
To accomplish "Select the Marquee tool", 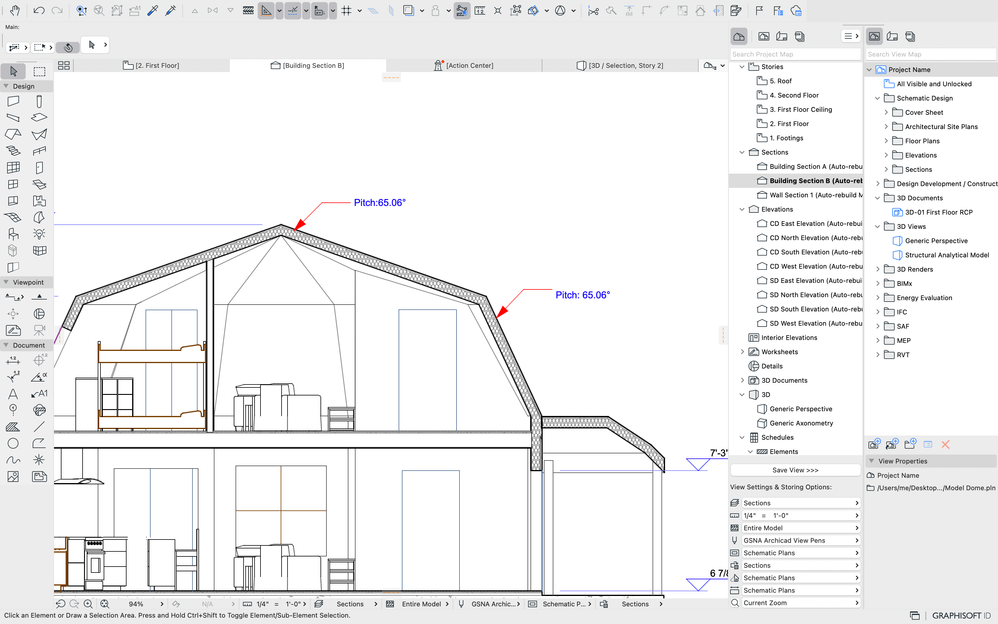I will click(40, 71).
